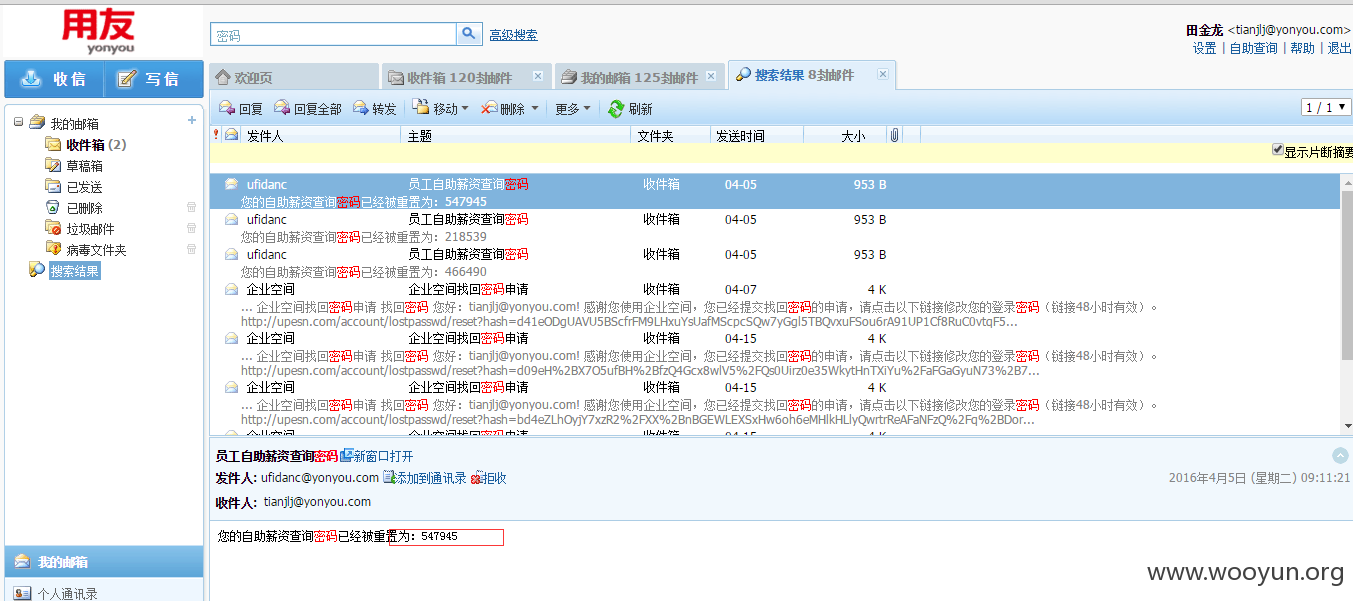Open the 已发送 sent folder
This screenshot has height=601, width=1353.
pos(74,187)
